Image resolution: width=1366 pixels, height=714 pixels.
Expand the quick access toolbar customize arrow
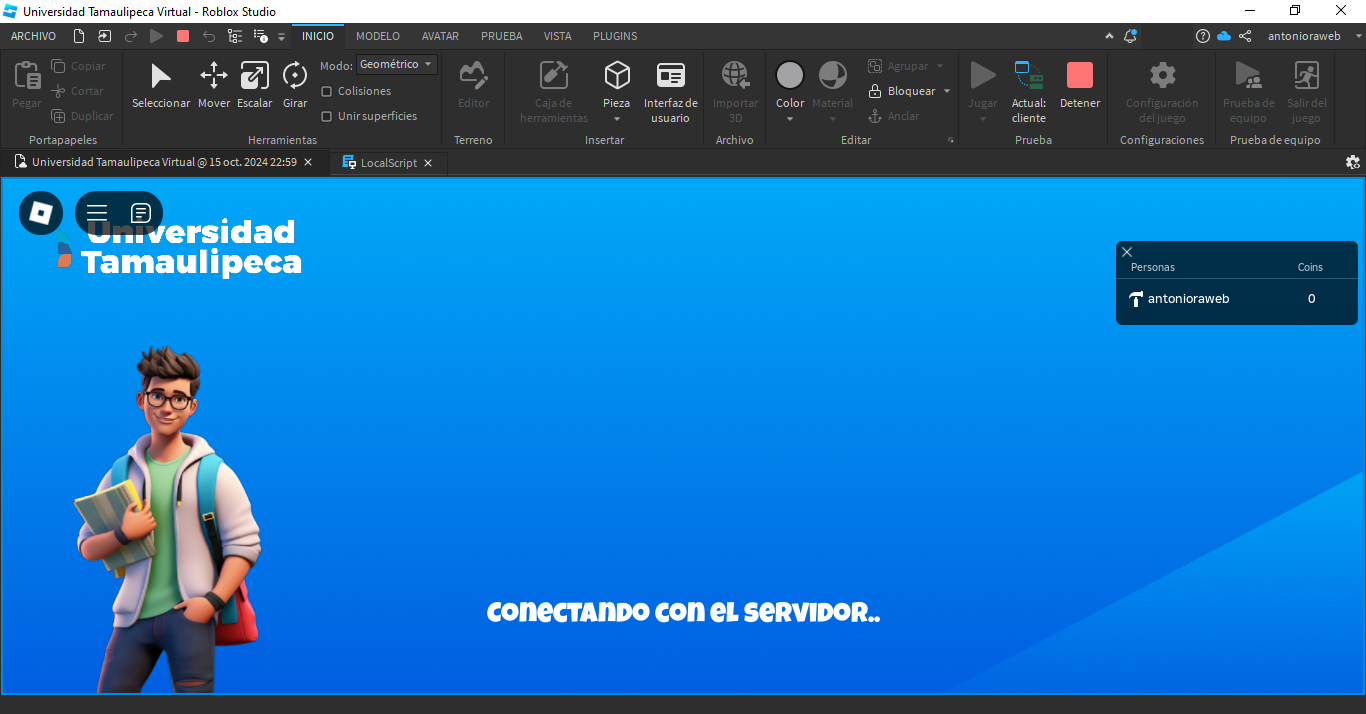pos(282,37)
